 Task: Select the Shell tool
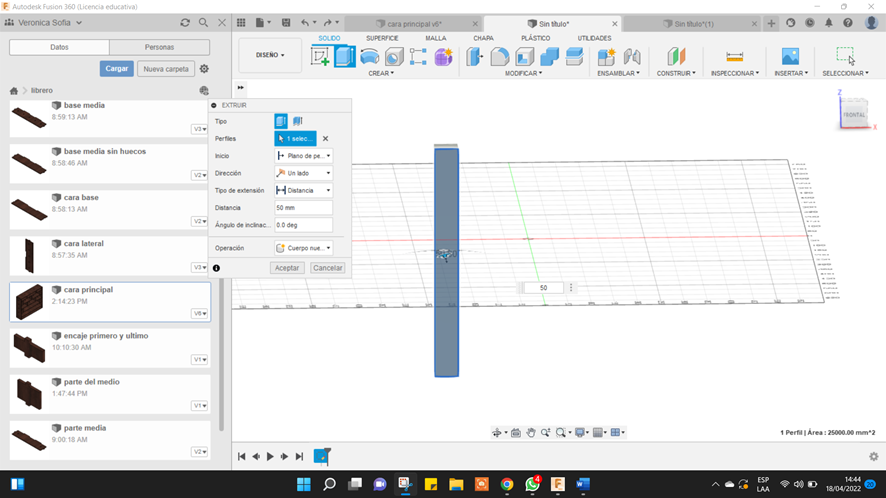click(524, 57)
